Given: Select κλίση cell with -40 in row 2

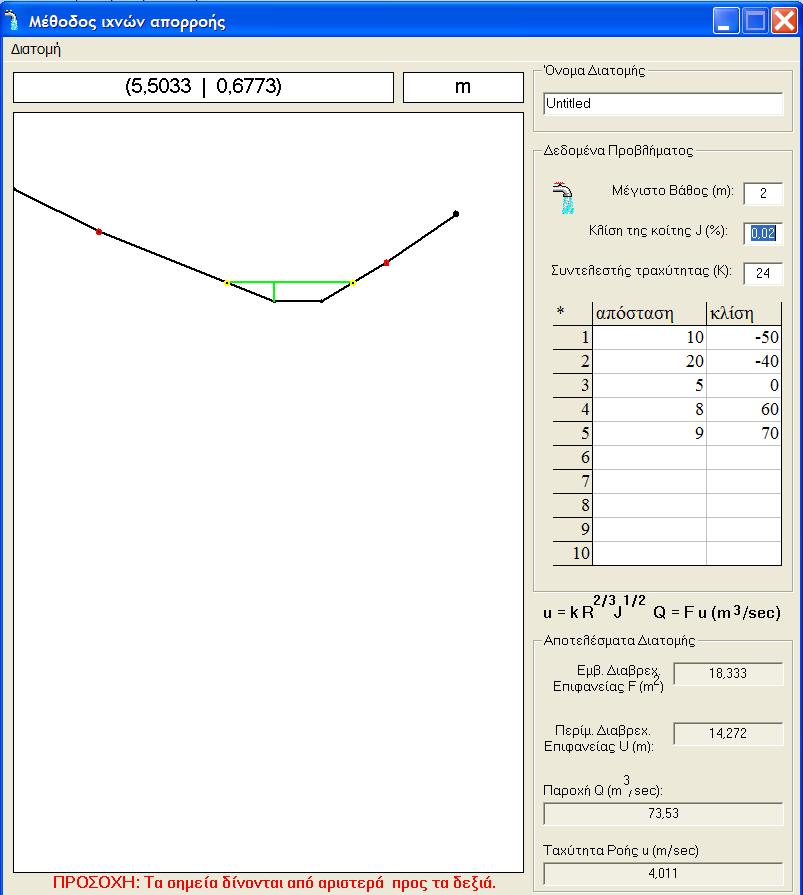Looking at the screenshot, I should click(744, 361).
